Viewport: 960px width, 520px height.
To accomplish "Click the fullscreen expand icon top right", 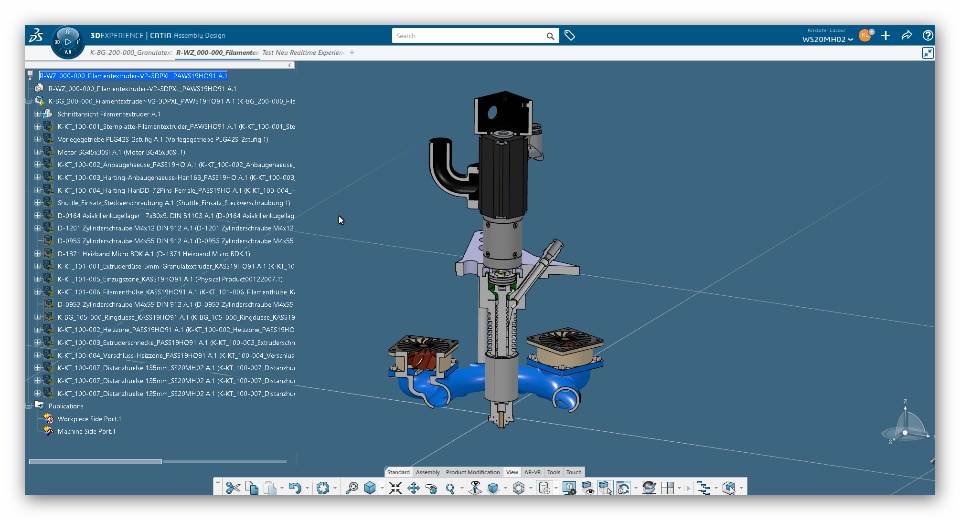I will [x=928, y=53].
